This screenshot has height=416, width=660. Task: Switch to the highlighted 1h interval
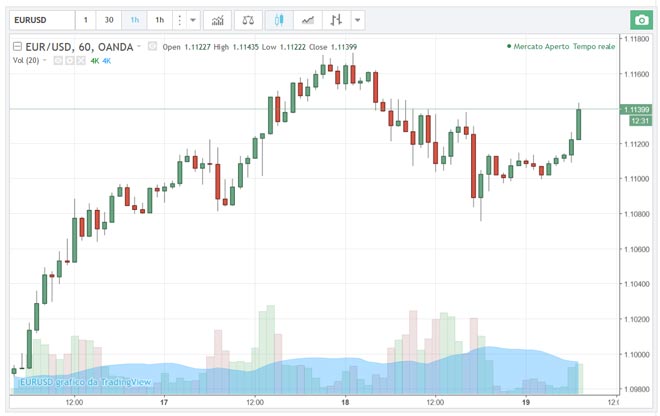(x=134, y=20)
